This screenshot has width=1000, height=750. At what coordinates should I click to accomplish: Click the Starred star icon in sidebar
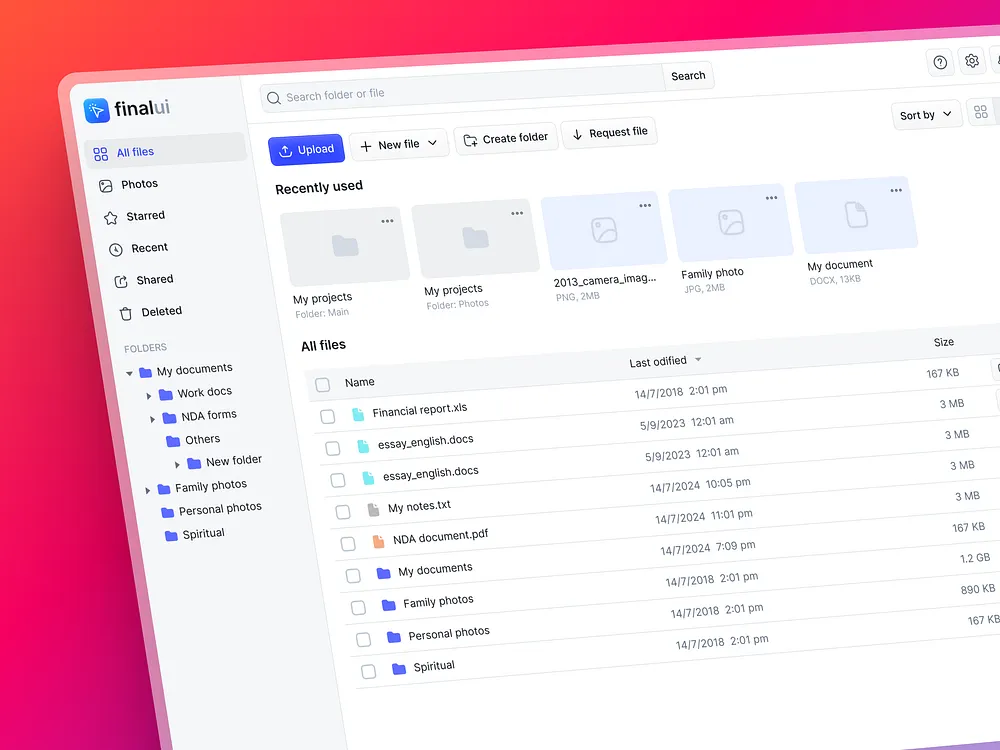pos(111,218)
